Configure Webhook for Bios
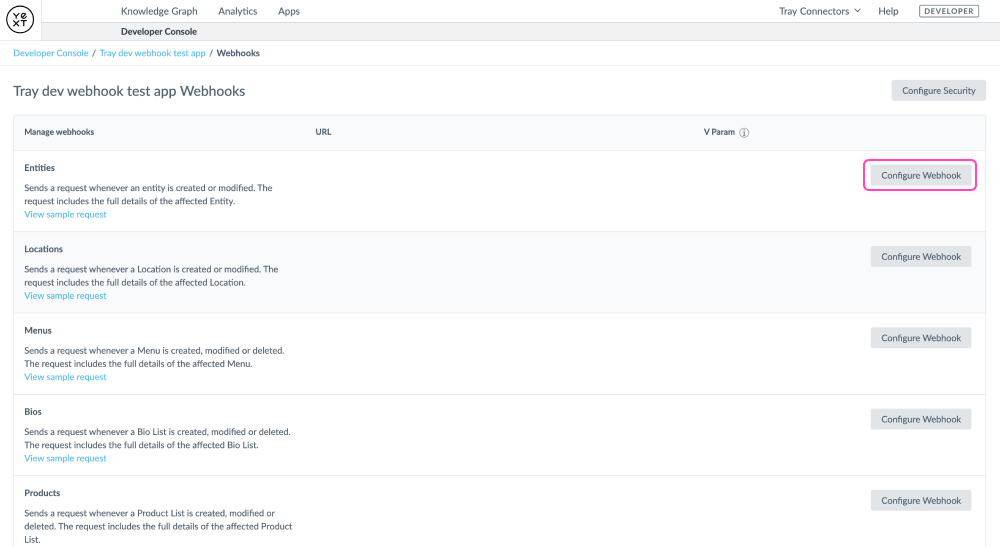The height and width of the screenshot is (547, 1000). click(x=920, y=420)
